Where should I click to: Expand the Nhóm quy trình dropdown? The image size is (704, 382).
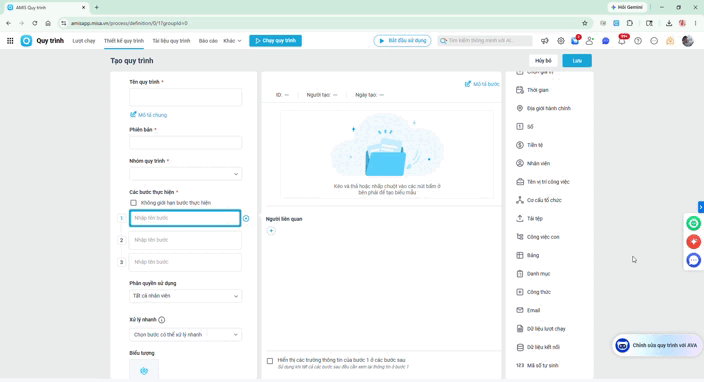coord(185,174)
